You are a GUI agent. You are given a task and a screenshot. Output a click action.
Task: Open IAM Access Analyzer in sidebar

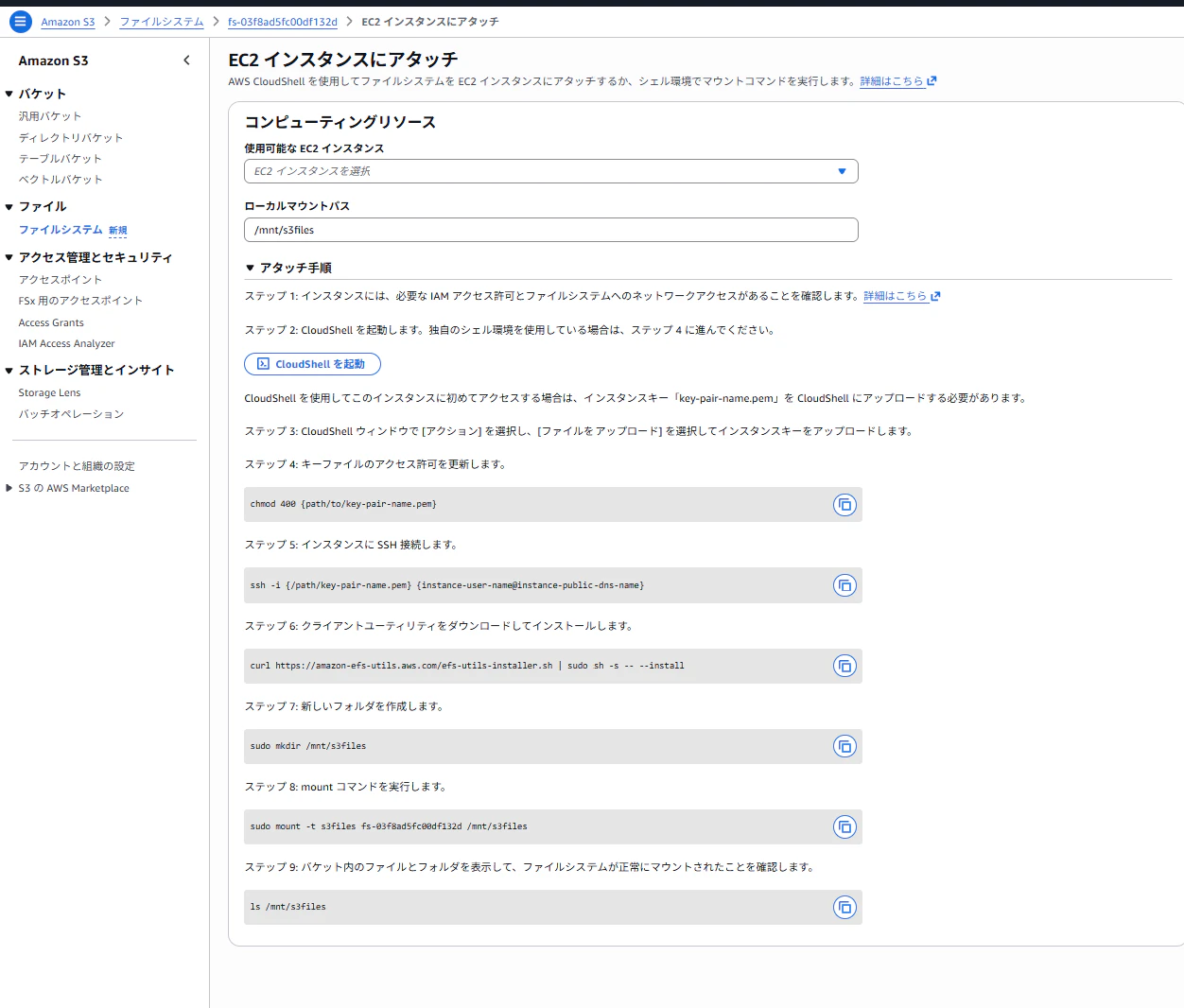point(67,344)
